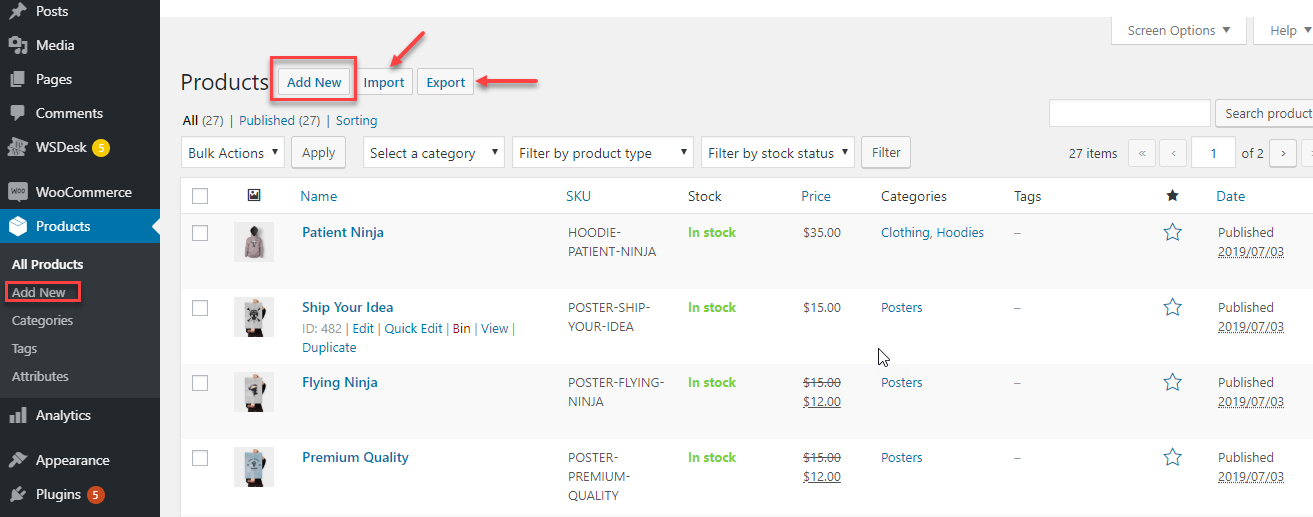The height and width of the screenshot is (517, 1313).
Task: Click the Appearance brush icon
Action: pyautogui.click(x=18, y=460)
